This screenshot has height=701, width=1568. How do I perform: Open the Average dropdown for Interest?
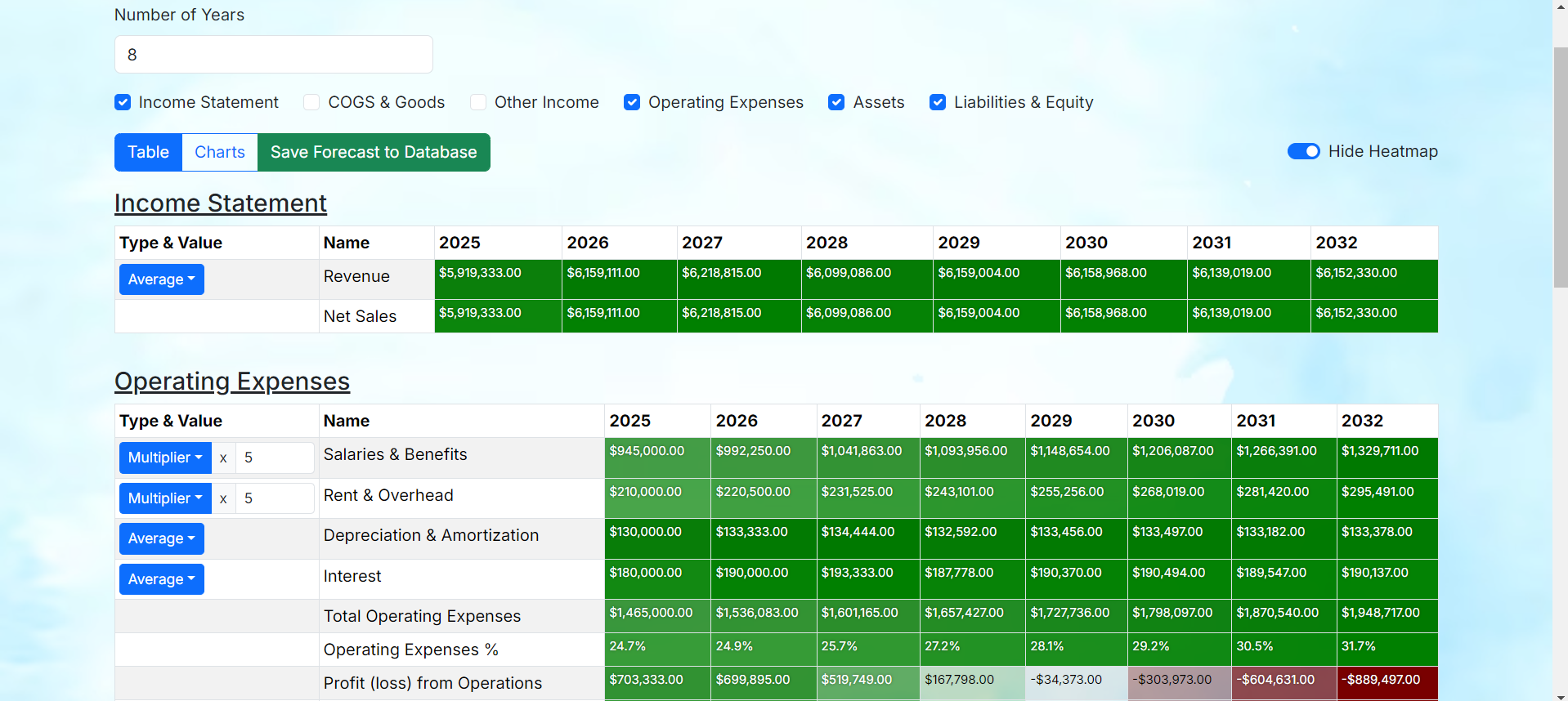coord(162,579)
